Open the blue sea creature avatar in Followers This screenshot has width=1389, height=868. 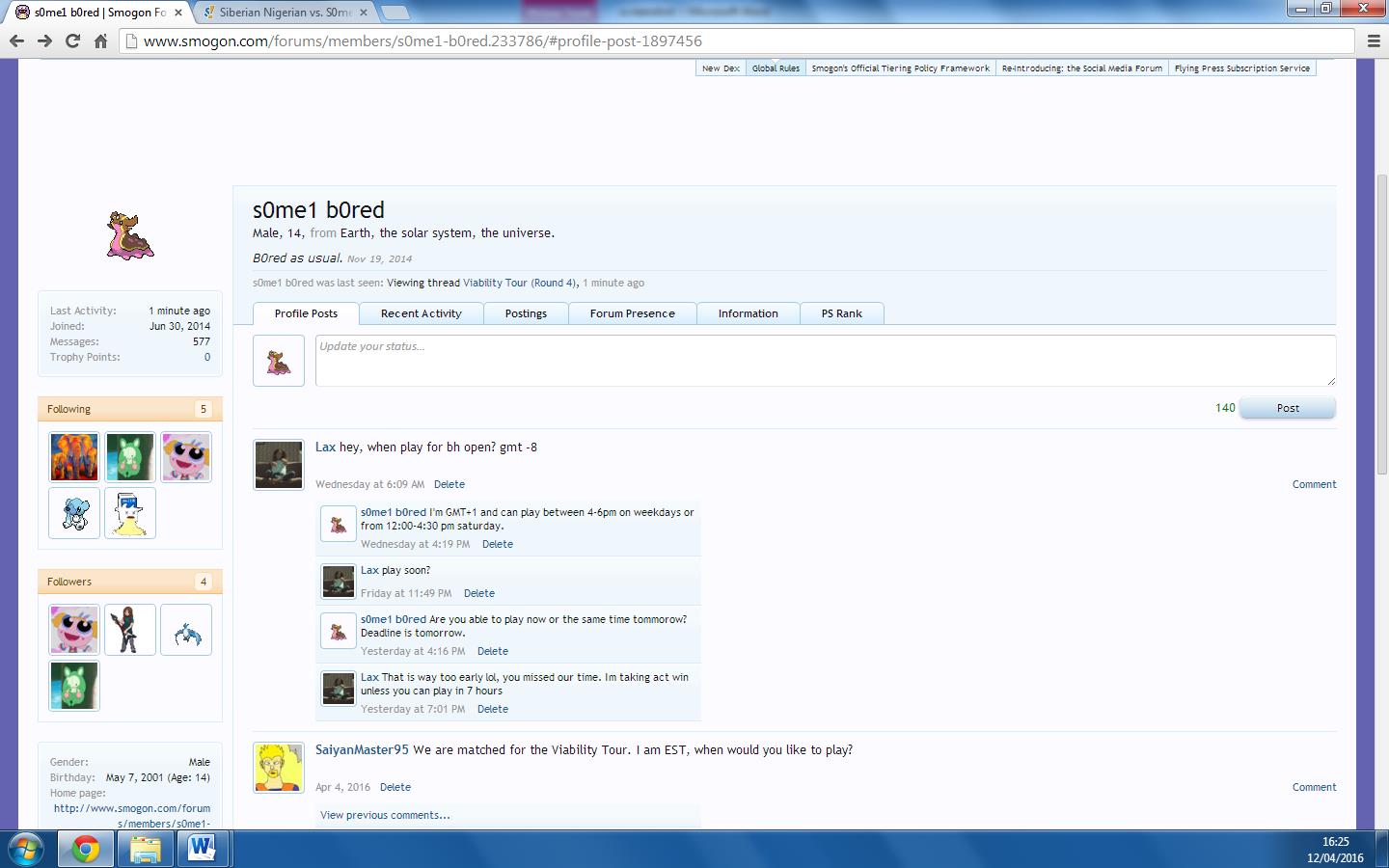[186, 630]
